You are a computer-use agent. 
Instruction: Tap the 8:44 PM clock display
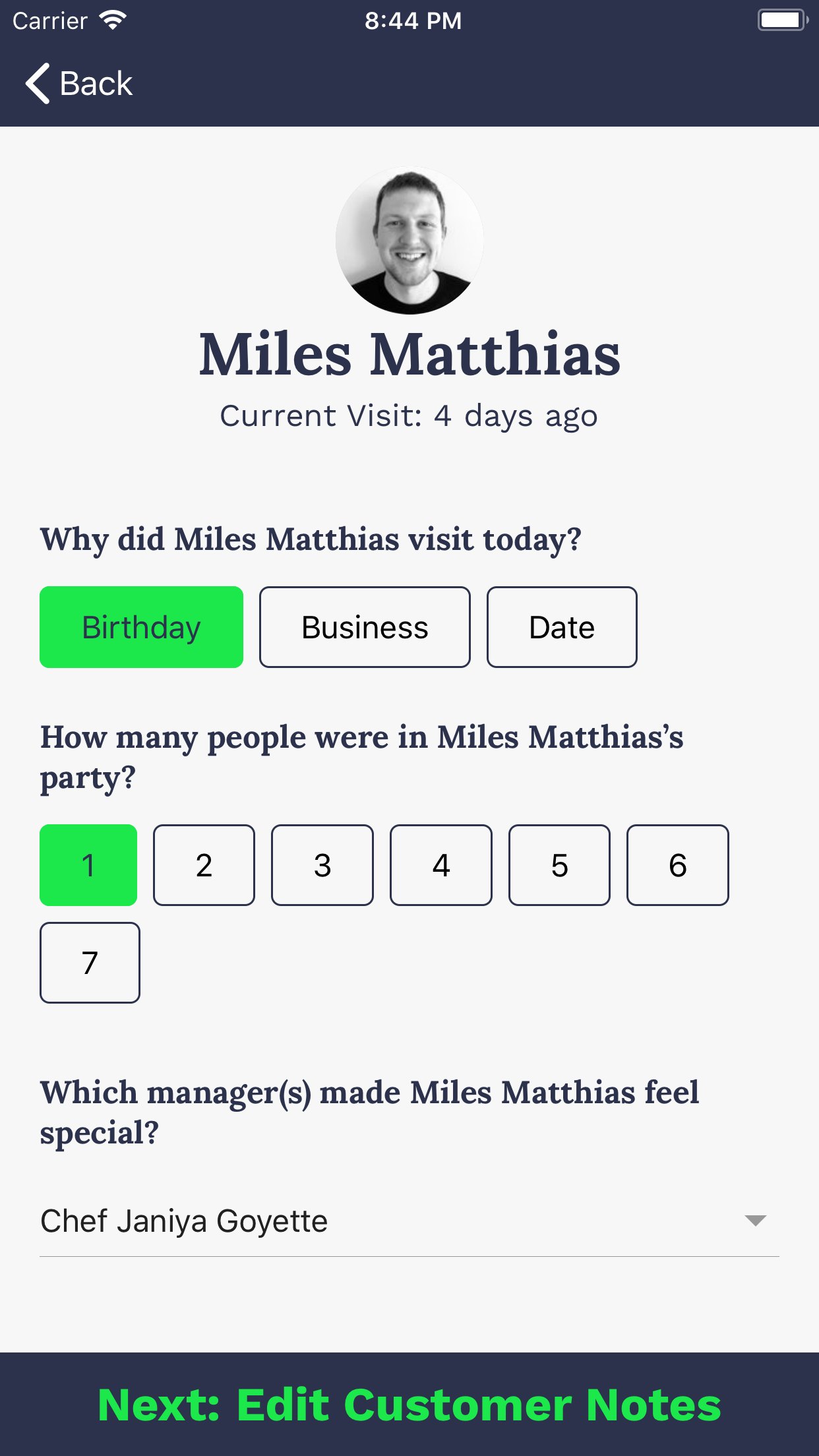coord(413,20)
